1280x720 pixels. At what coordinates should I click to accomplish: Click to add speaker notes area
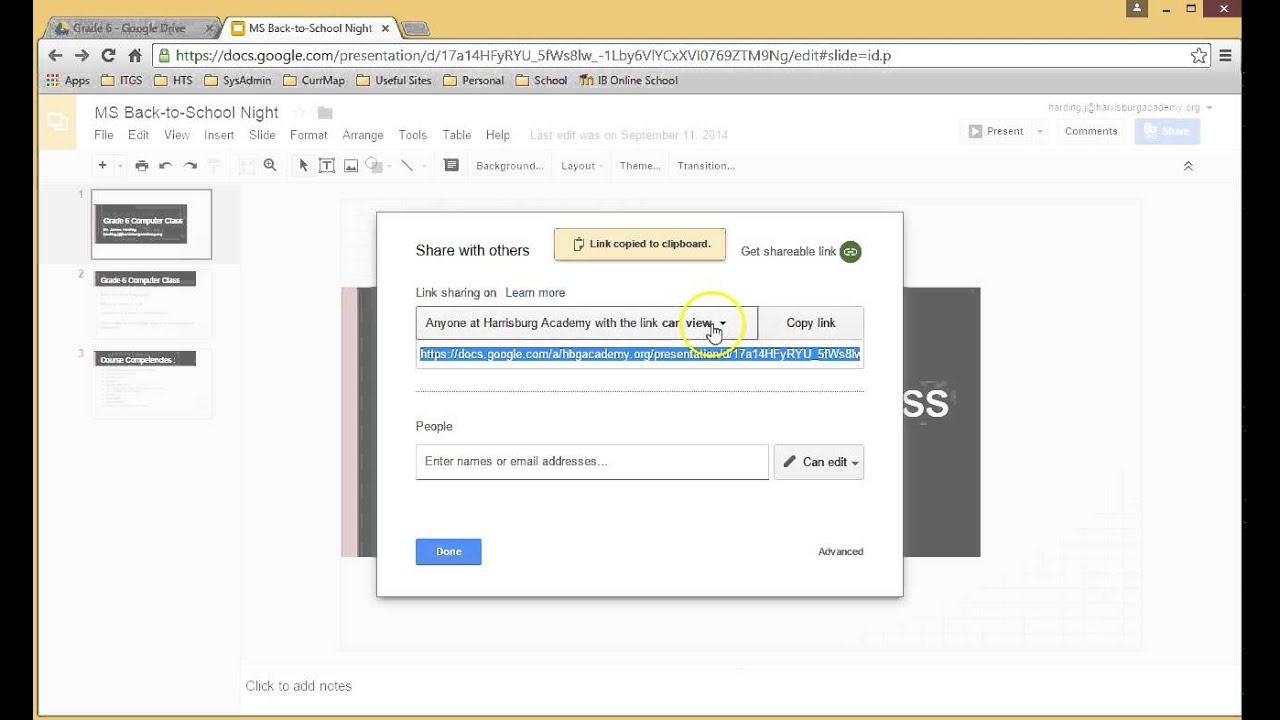click(299, 686)
